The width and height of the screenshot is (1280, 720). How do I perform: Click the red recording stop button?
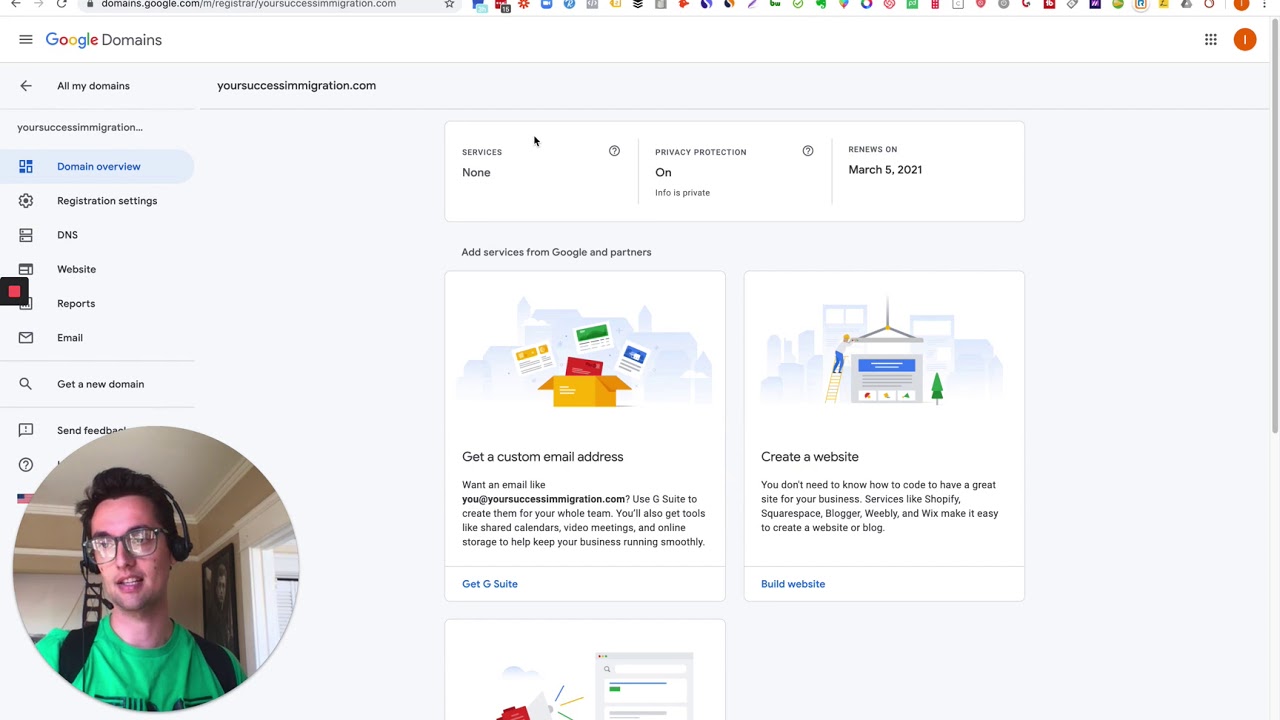14,292
